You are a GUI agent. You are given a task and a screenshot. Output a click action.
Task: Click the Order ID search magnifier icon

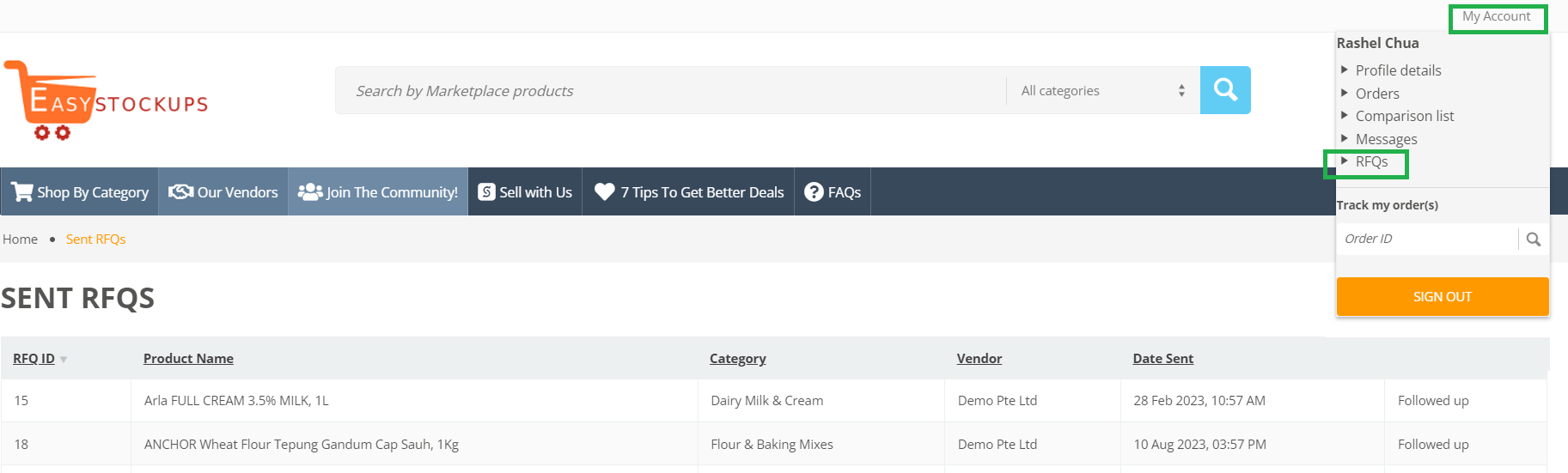click(1533, 240)
